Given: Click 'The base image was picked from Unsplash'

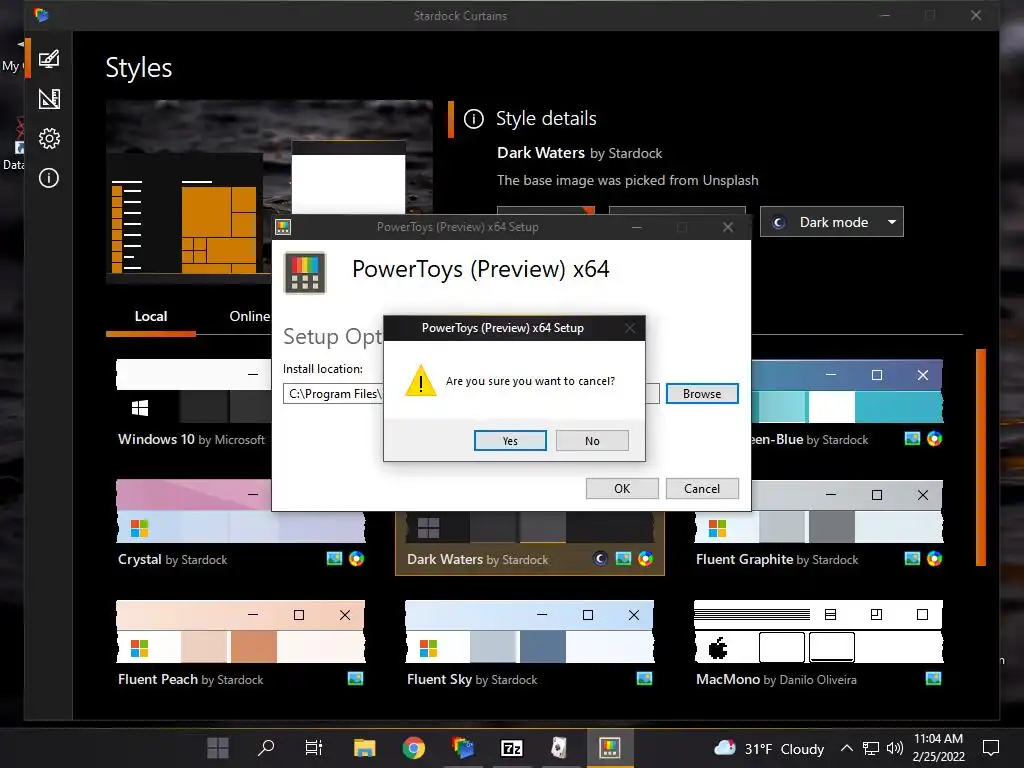Looking at the screenshot, I should [x=628, y=180].
